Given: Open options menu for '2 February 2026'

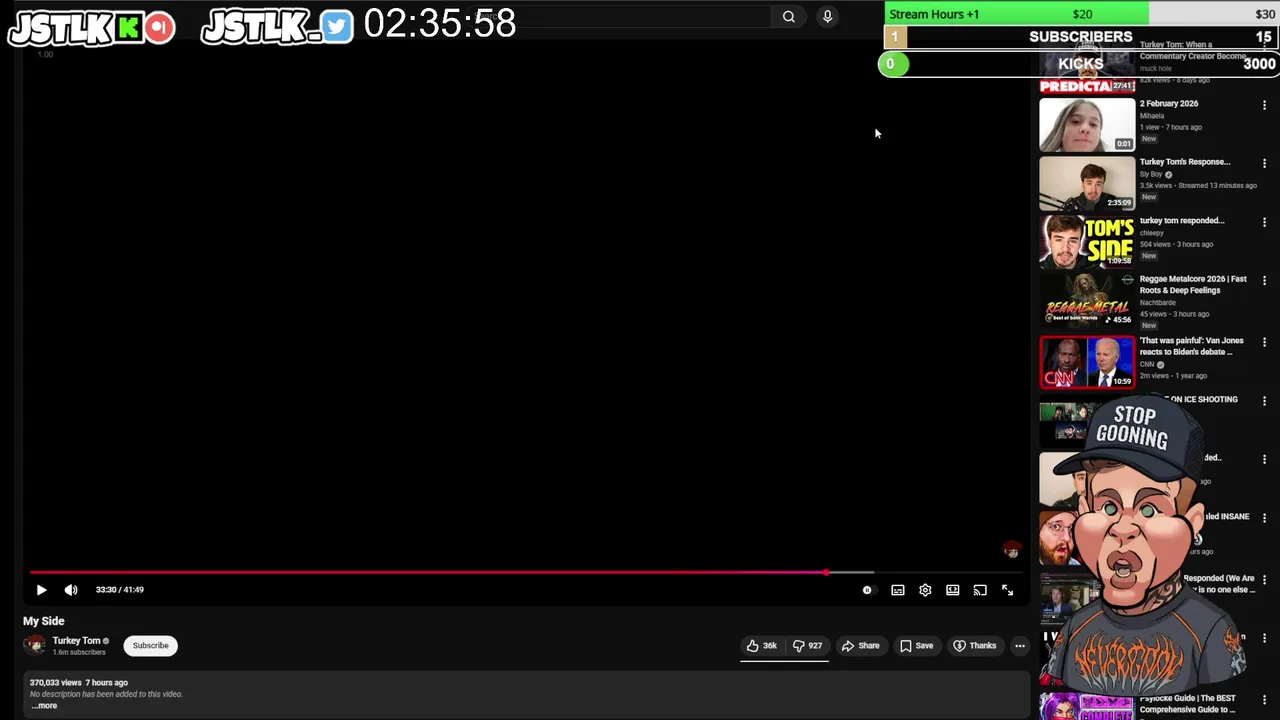Looking at the screenshot, I should (1264, 105).
